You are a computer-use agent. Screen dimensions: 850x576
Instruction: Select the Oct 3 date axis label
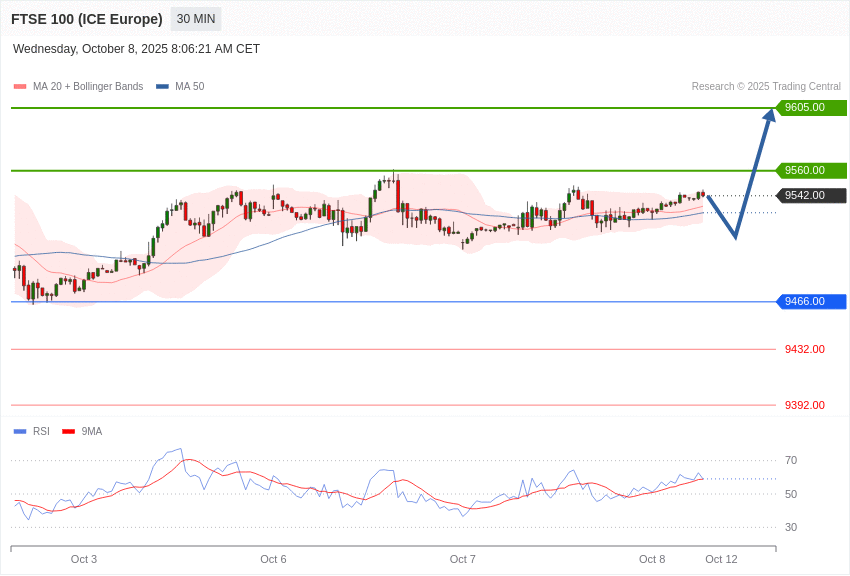pos(84,559)
